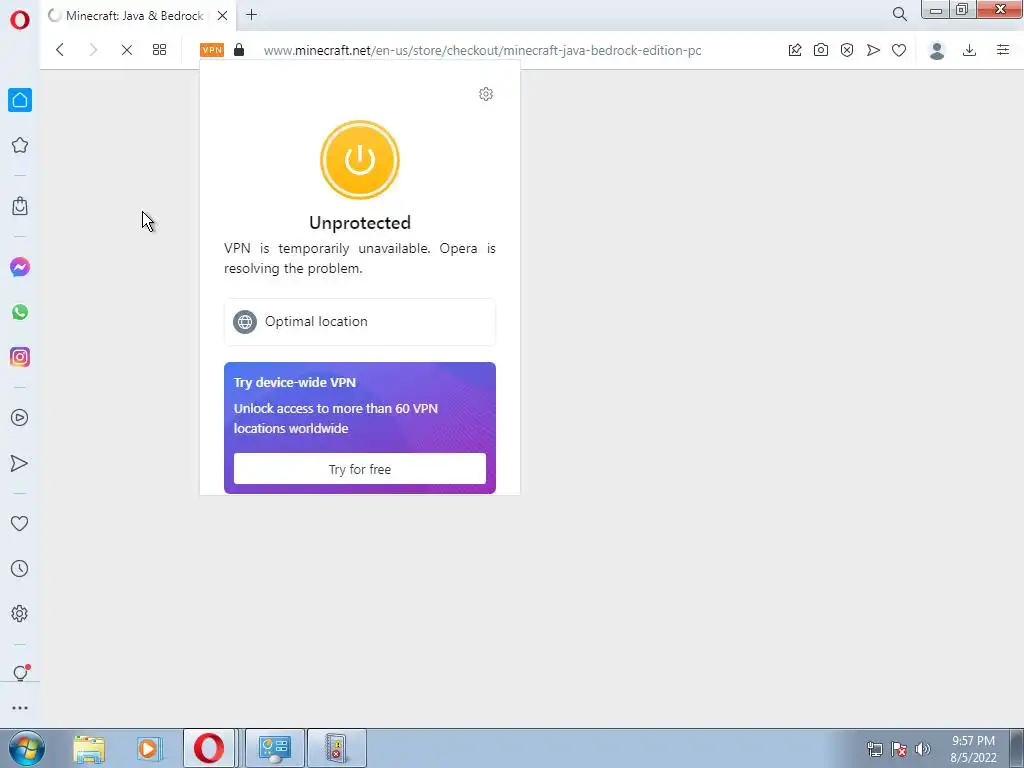This screenshot has height=768, width=1024.
Task: Open the ad blocker shield icon
Action: [847, 50]
